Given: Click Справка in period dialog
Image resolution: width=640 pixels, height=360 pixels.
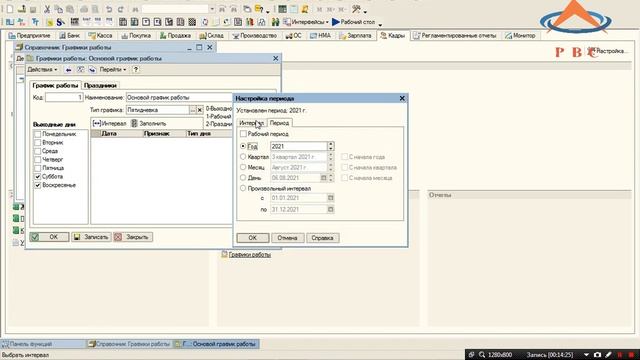Looking at the screenshot, I should point(322,238).
